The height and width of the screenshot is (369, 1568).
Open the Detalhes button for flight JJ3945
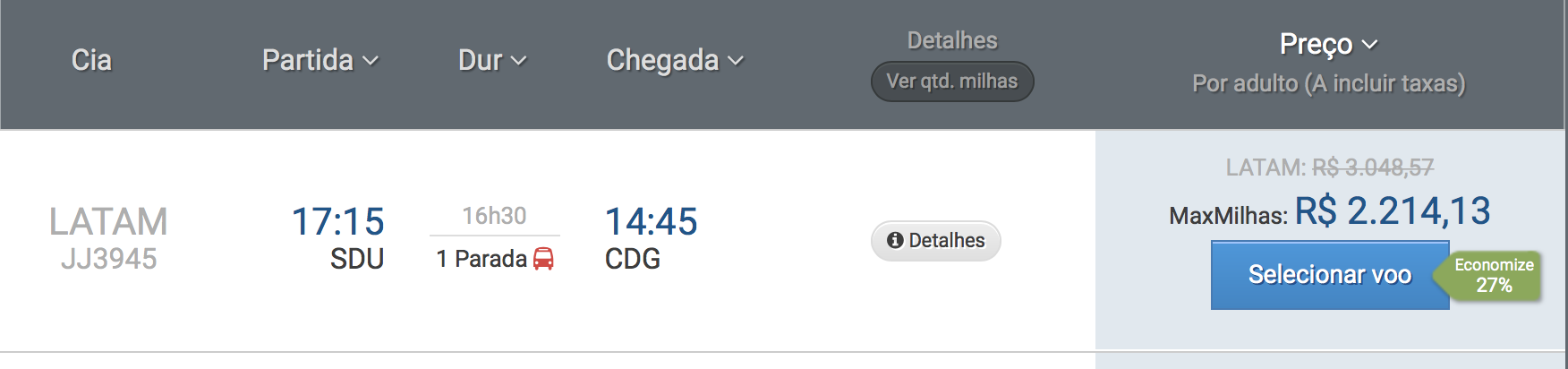[x=936, y=241]
